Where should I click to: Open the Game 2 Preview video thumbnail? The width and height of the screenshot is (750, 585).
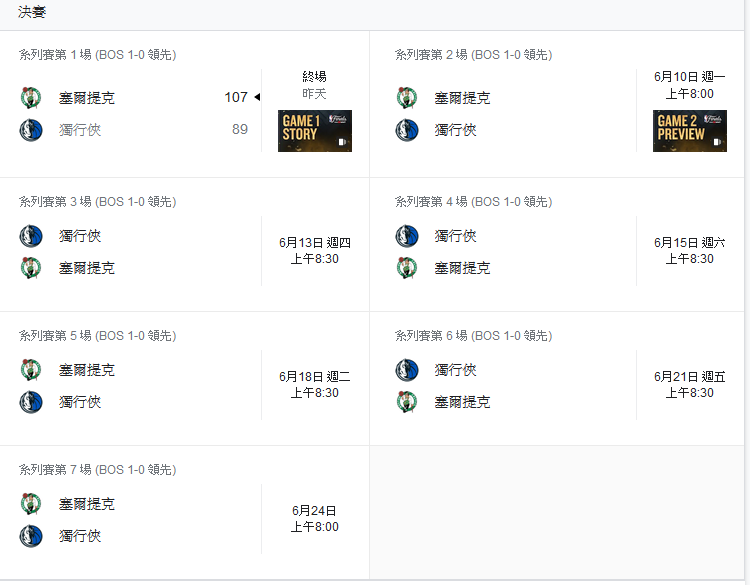(690, 131)
